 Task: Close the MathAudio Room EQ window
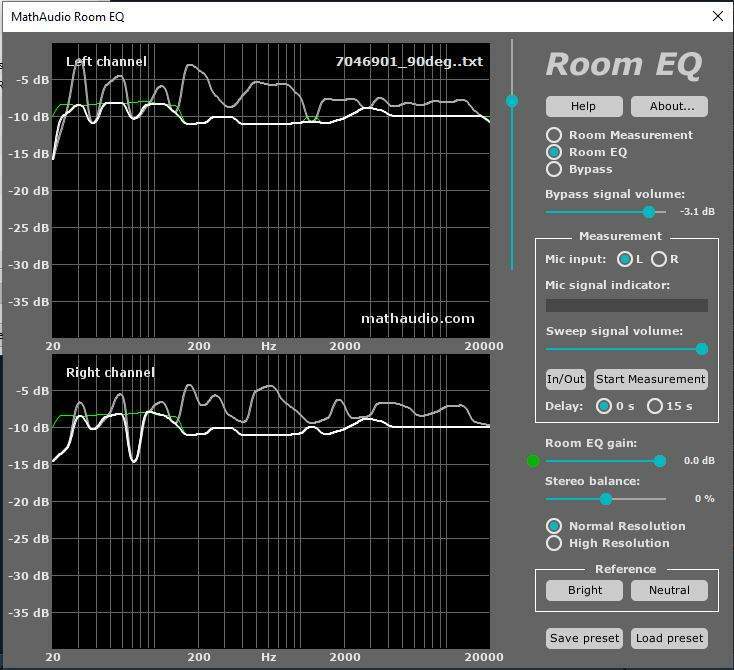point(718,16)
